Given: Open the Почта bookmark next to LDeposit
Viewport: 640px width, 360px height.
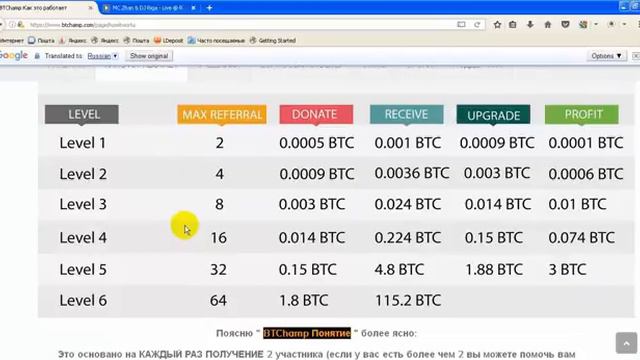Looking at the screenshot, I should (136, 40).
